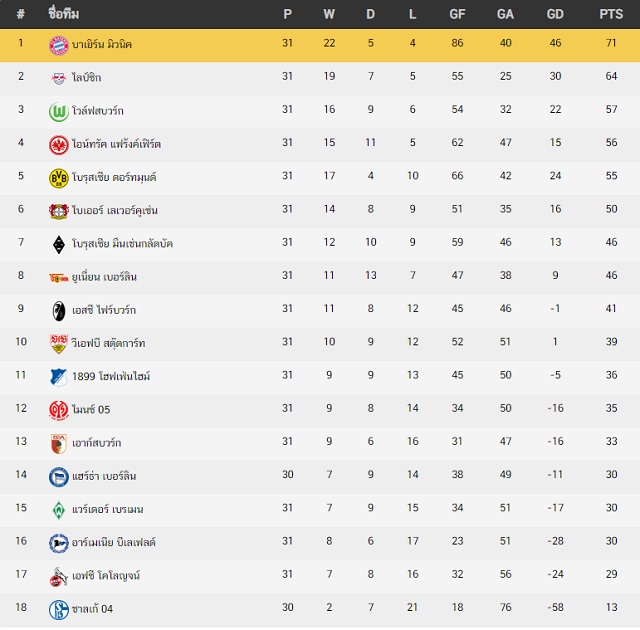Screen dimensions: 640x630
Task: Click the FC Köln goat logo
Action: point(59,577)
